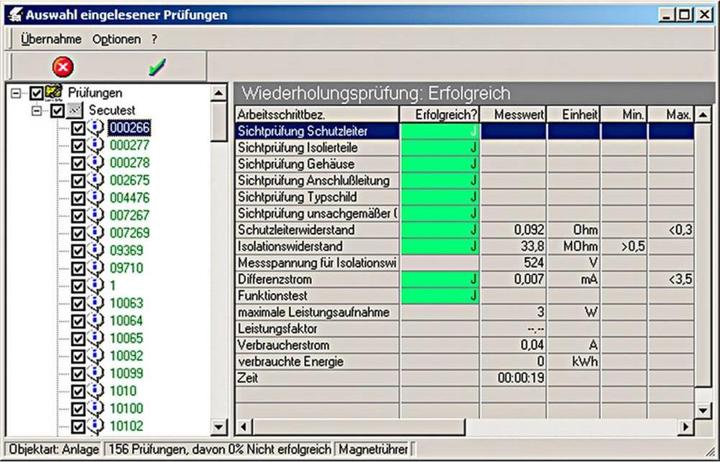Viewport: 720px width, 462px height.
Task: Click the test icon beside 09710
Action: [x=96, y=268]
